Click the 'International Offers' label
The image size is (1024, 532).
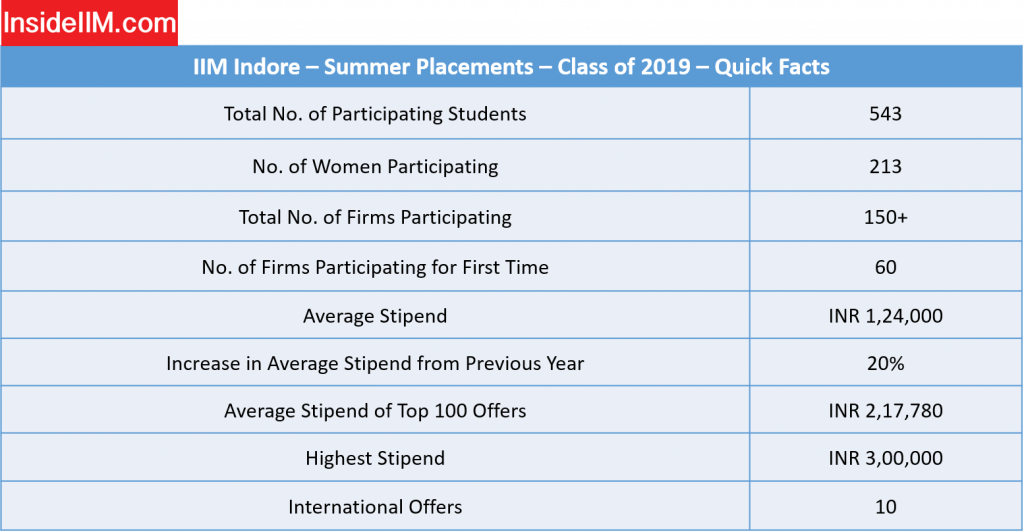click(375, 507)
